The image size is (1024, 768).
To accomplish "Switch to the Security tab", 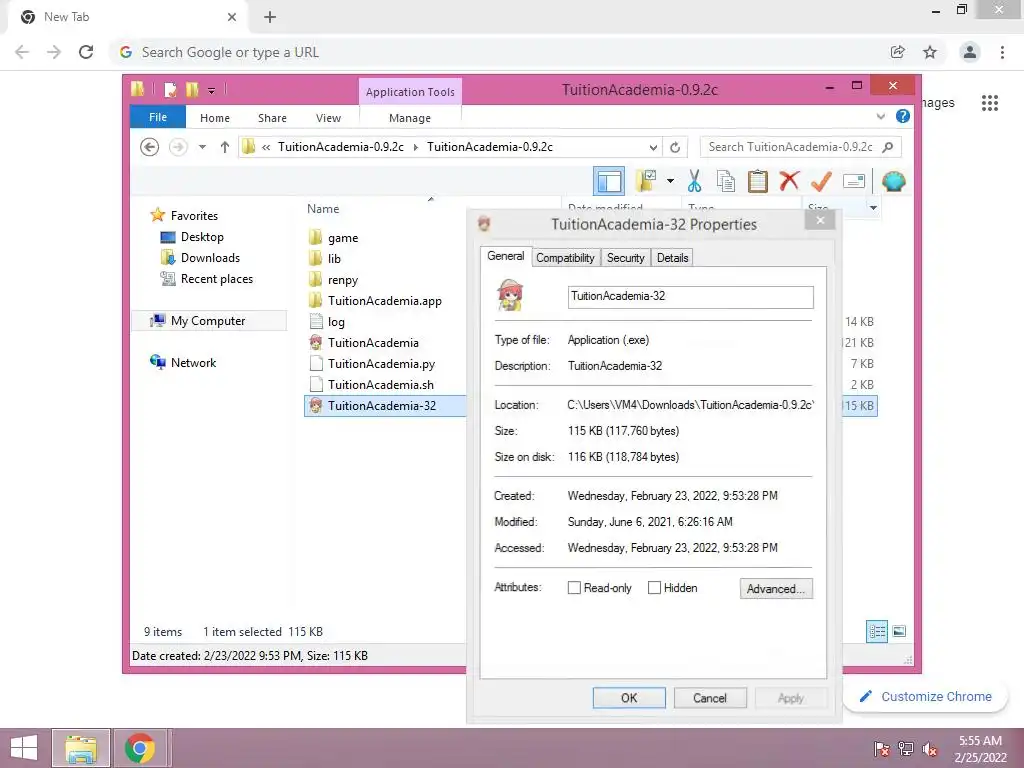I will tap(626, 258).
